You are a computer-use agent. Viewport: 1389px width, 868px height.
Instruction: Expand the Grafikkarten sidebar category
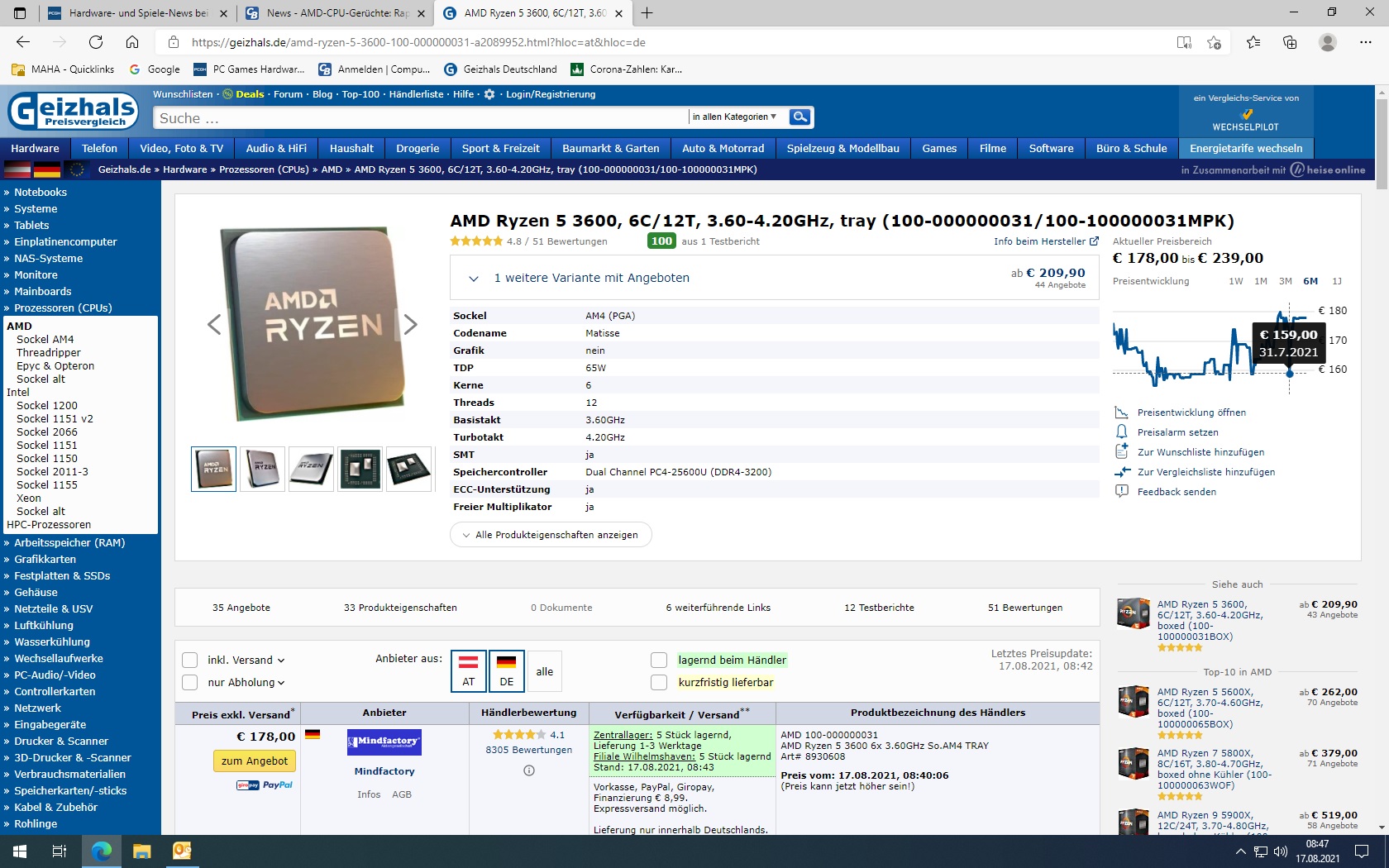coord(45,559)
